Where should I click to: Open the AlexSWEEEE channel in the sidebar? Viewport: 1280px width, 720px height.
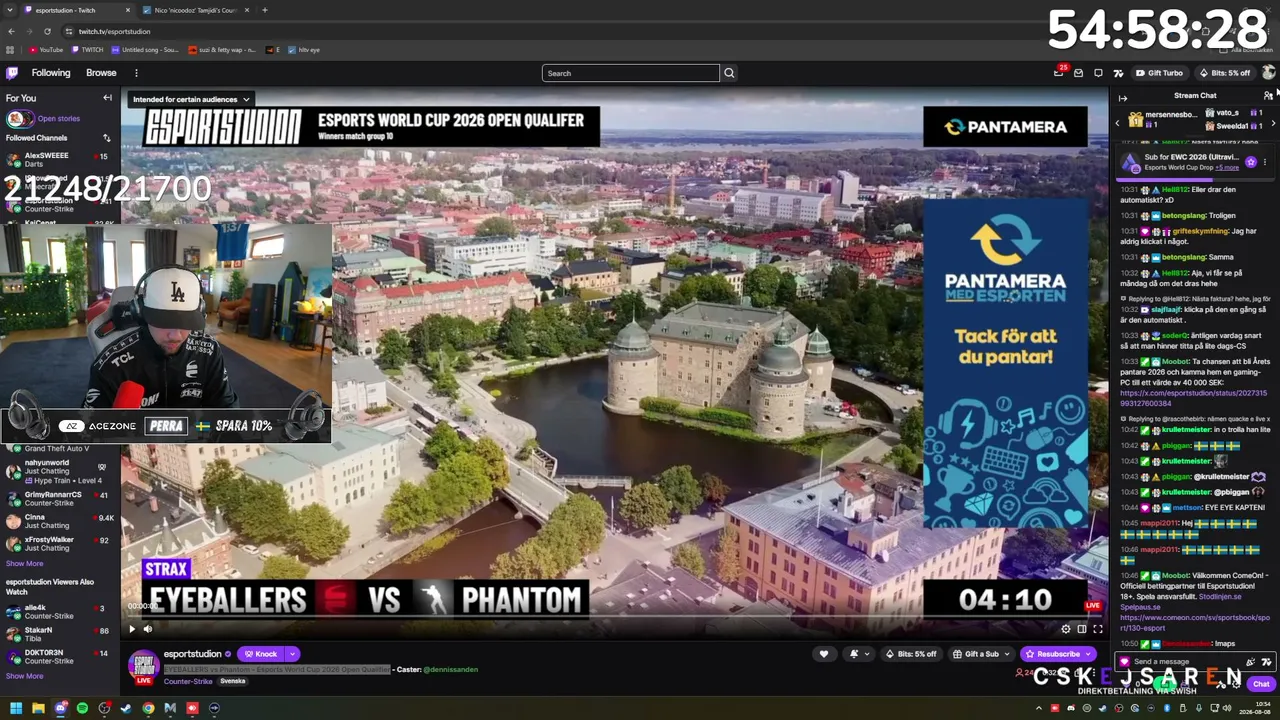click(60, 160)
